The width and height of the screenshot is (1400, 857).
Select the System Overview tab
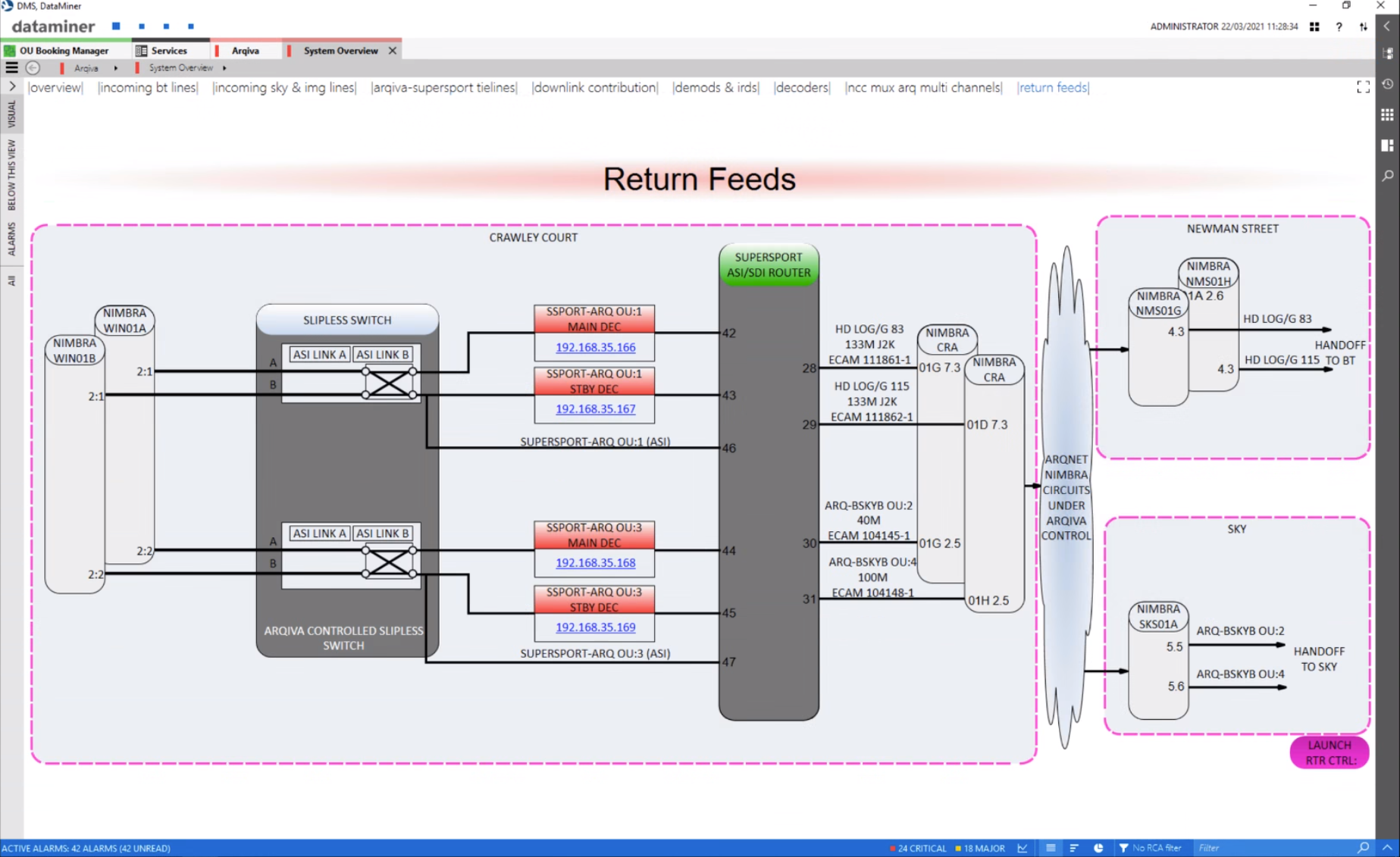[x=340, y=51]
